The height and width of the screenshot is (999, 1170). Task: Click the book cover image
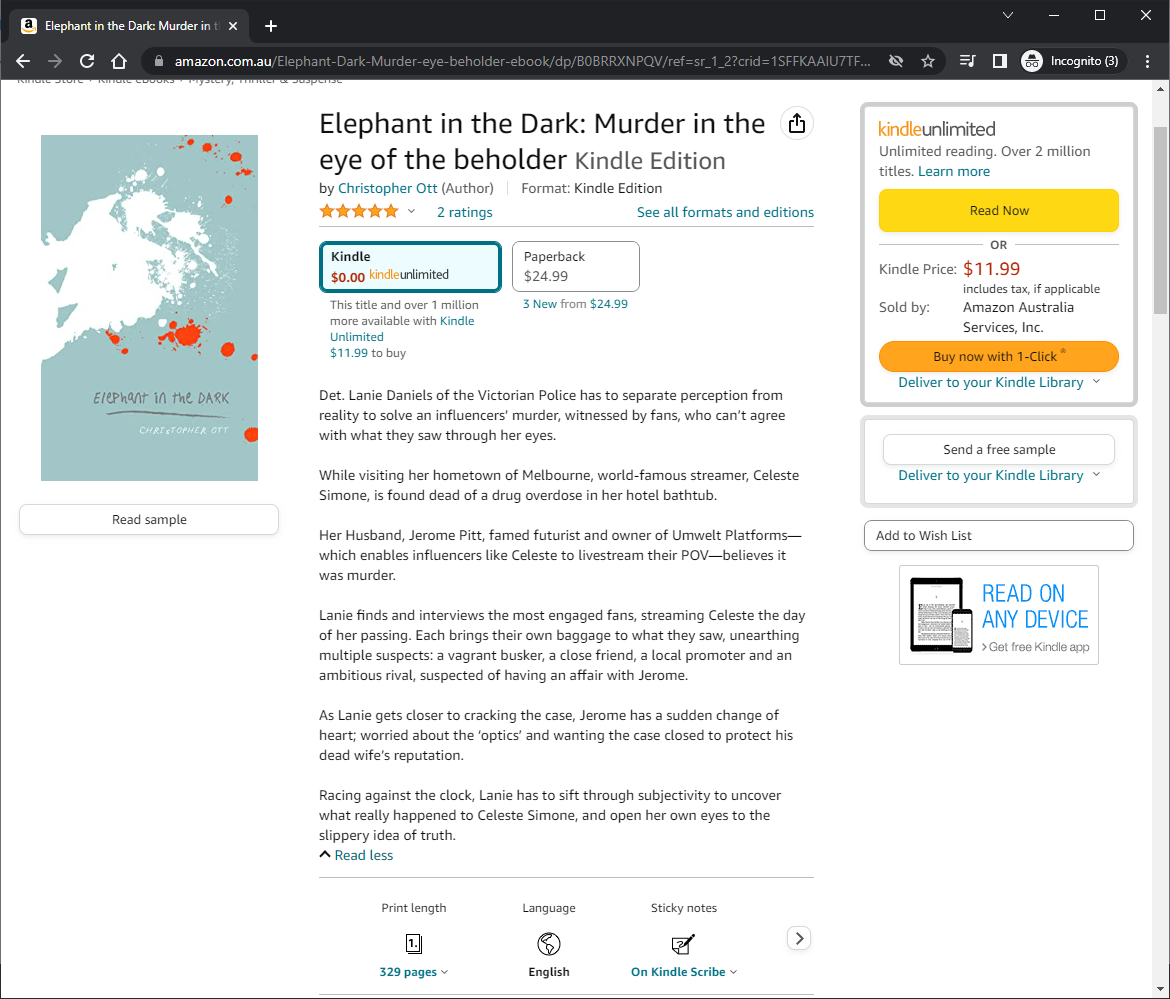pos(149,308)
